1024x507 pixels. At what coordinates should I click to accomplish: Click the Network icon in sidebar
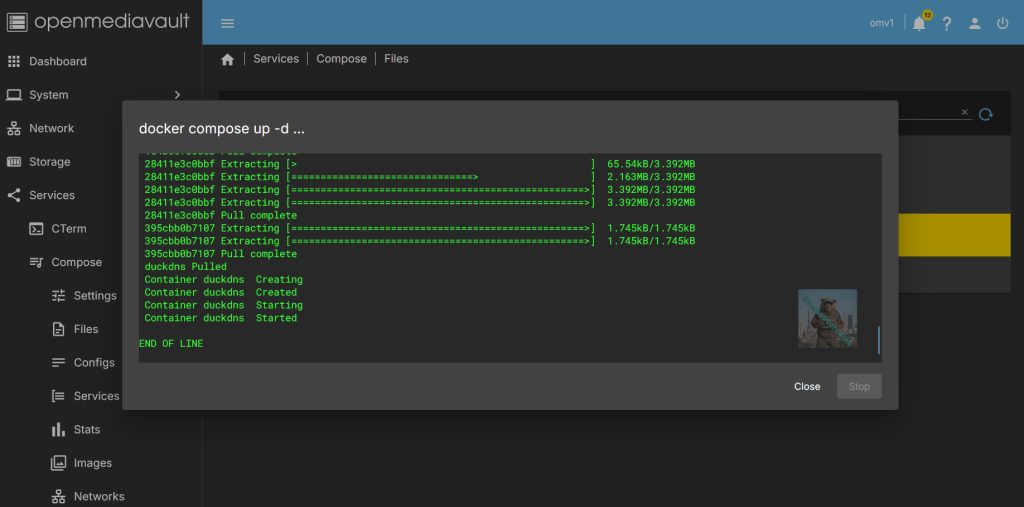click(14, 129)
